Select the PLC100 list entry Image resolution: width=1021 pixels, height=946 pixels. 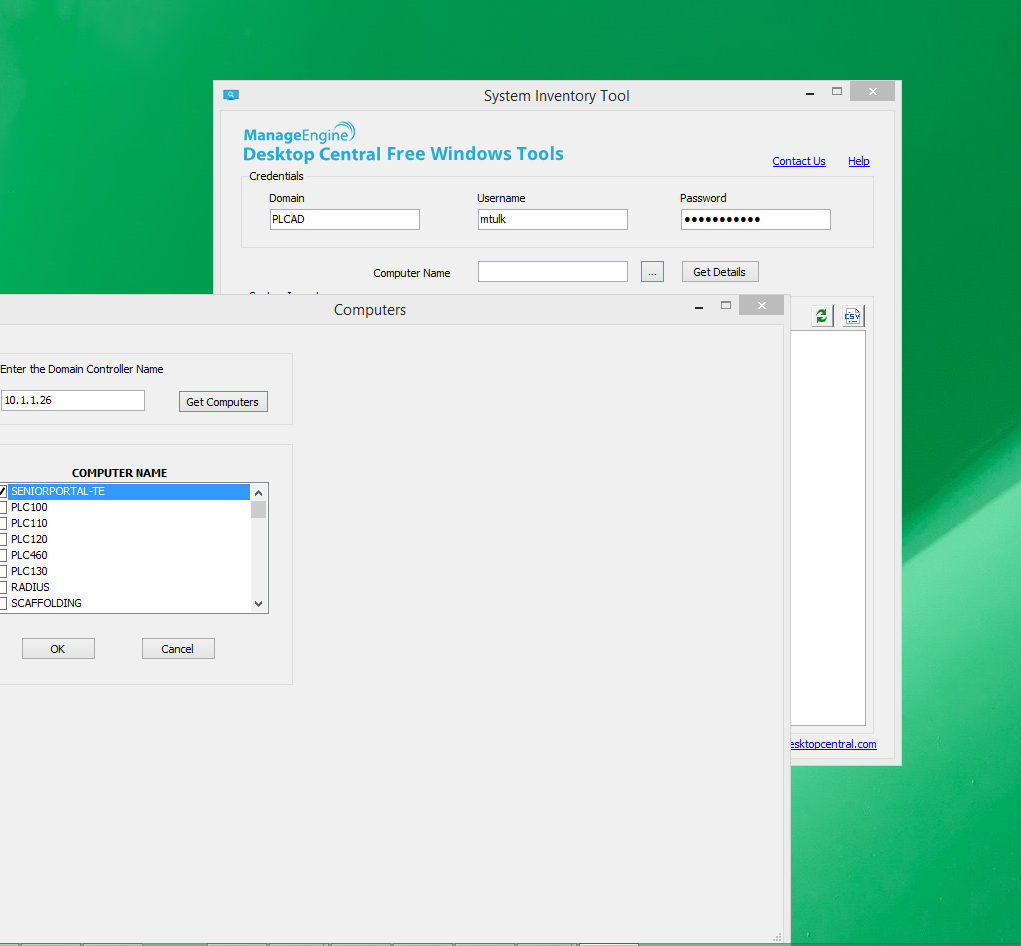point(29,507)
